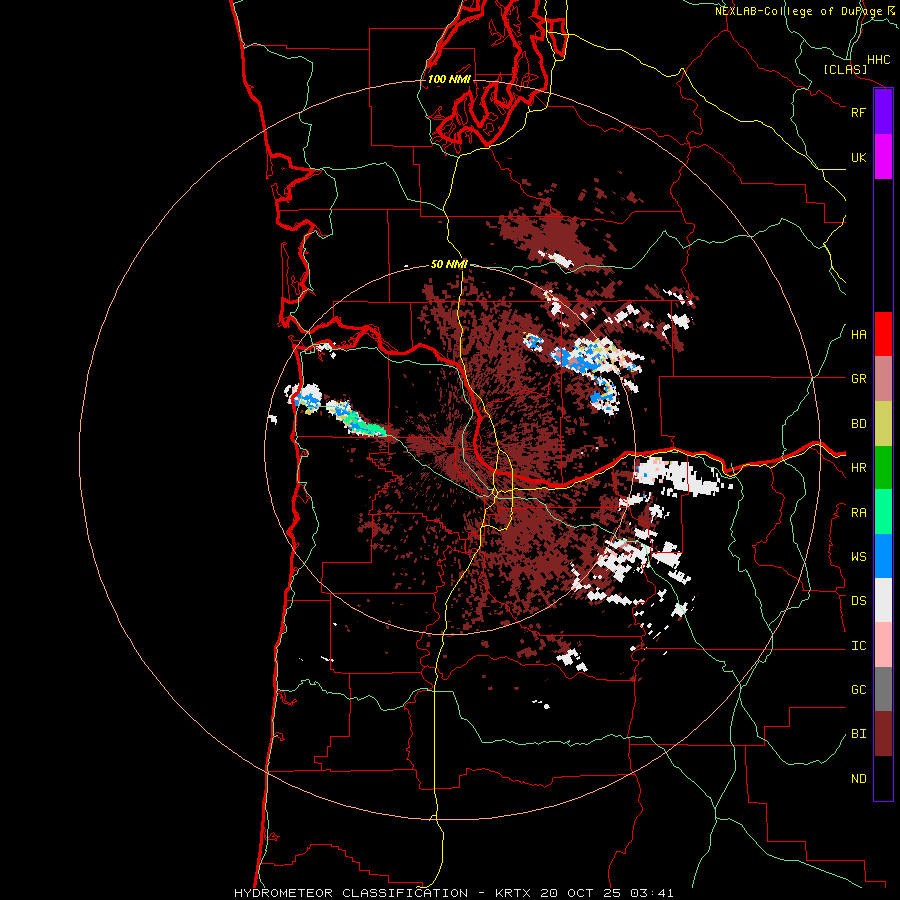This screenshot has height=900, width=900.
Task: Click the blue WS legend swatch
Action: click(x=883, y=556)
